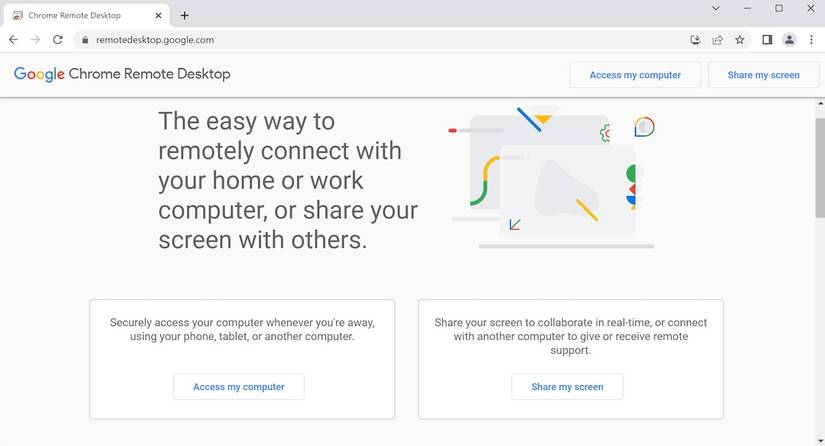The height and width of the screenshot is (446, 825).
Task: Close the Chrome Remote Desktop tab
Action: click(158, 16)
